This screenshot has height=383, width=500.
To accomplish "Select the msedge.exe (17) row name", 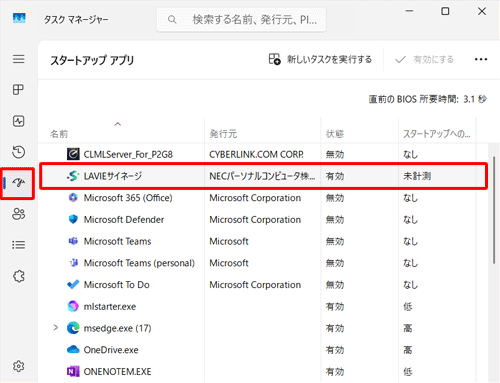I will (117, 328).
